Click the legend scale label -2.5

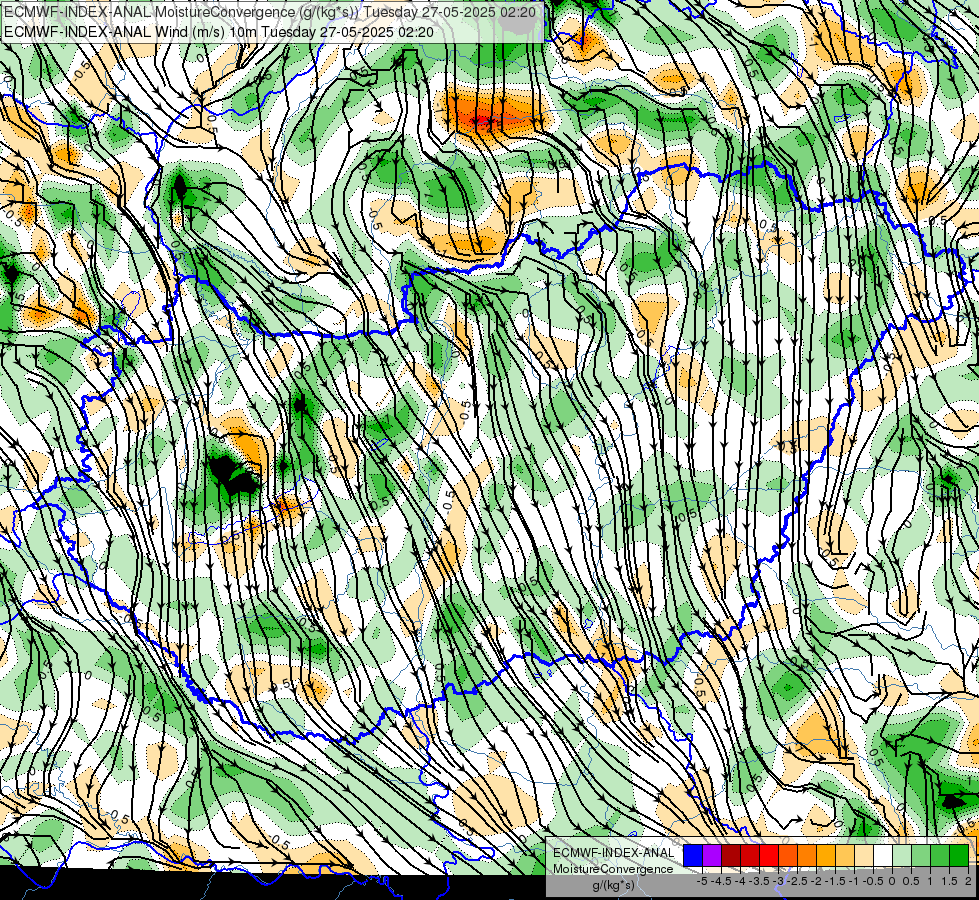tap(797, 881)
